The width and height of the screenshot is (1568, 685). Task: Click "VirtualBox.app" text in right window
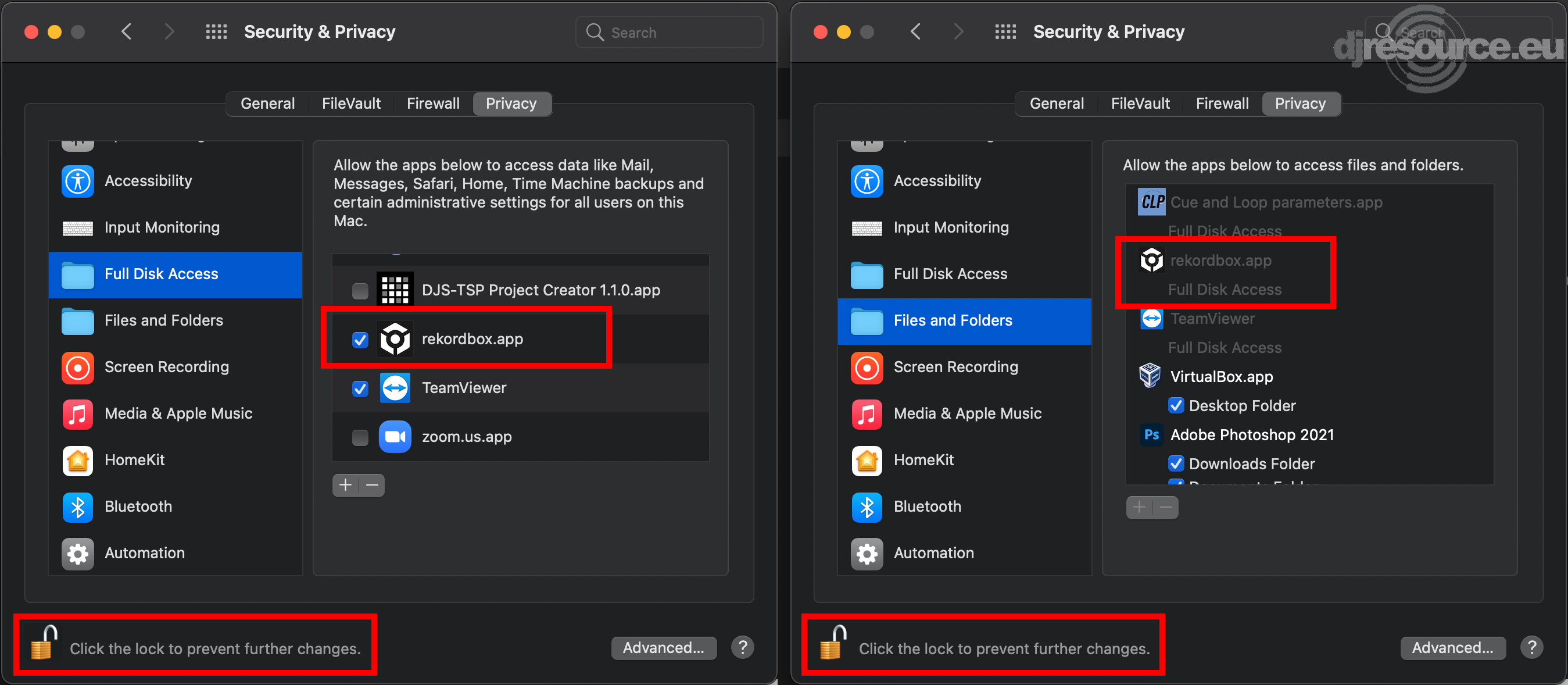[x=1221, y=377]
